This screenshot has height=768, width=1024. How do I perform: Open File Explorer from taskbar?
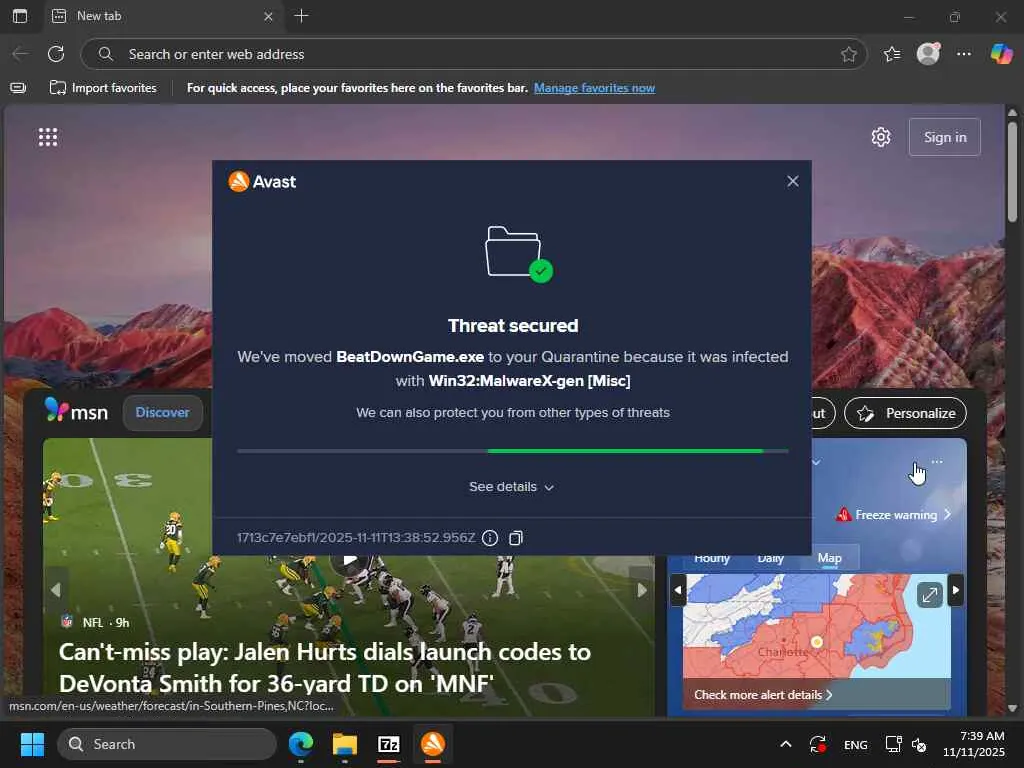[x=345, y=744]
